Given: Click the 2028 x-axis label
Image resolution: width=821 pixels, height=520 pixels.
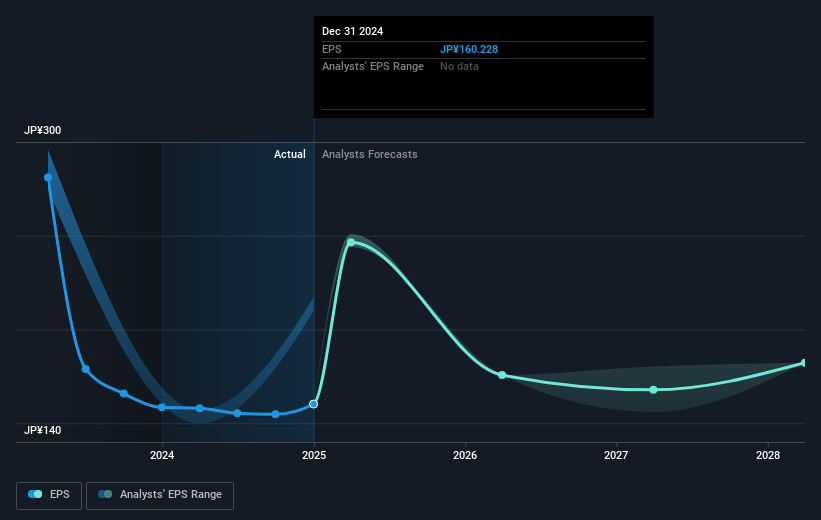Looking at the screenshot, I should (x=768, y=455).
